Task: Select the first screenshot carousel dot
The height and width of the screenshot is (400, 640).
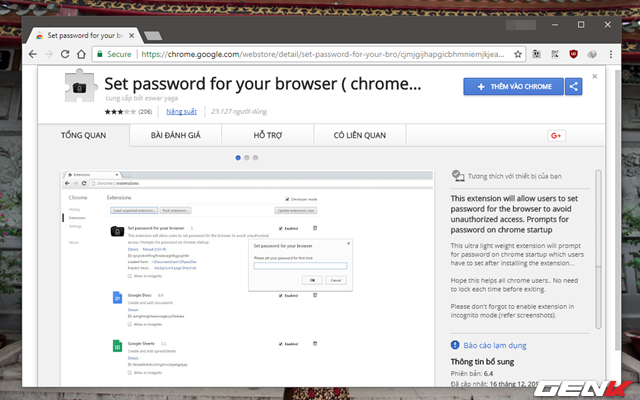Action: 238,158
